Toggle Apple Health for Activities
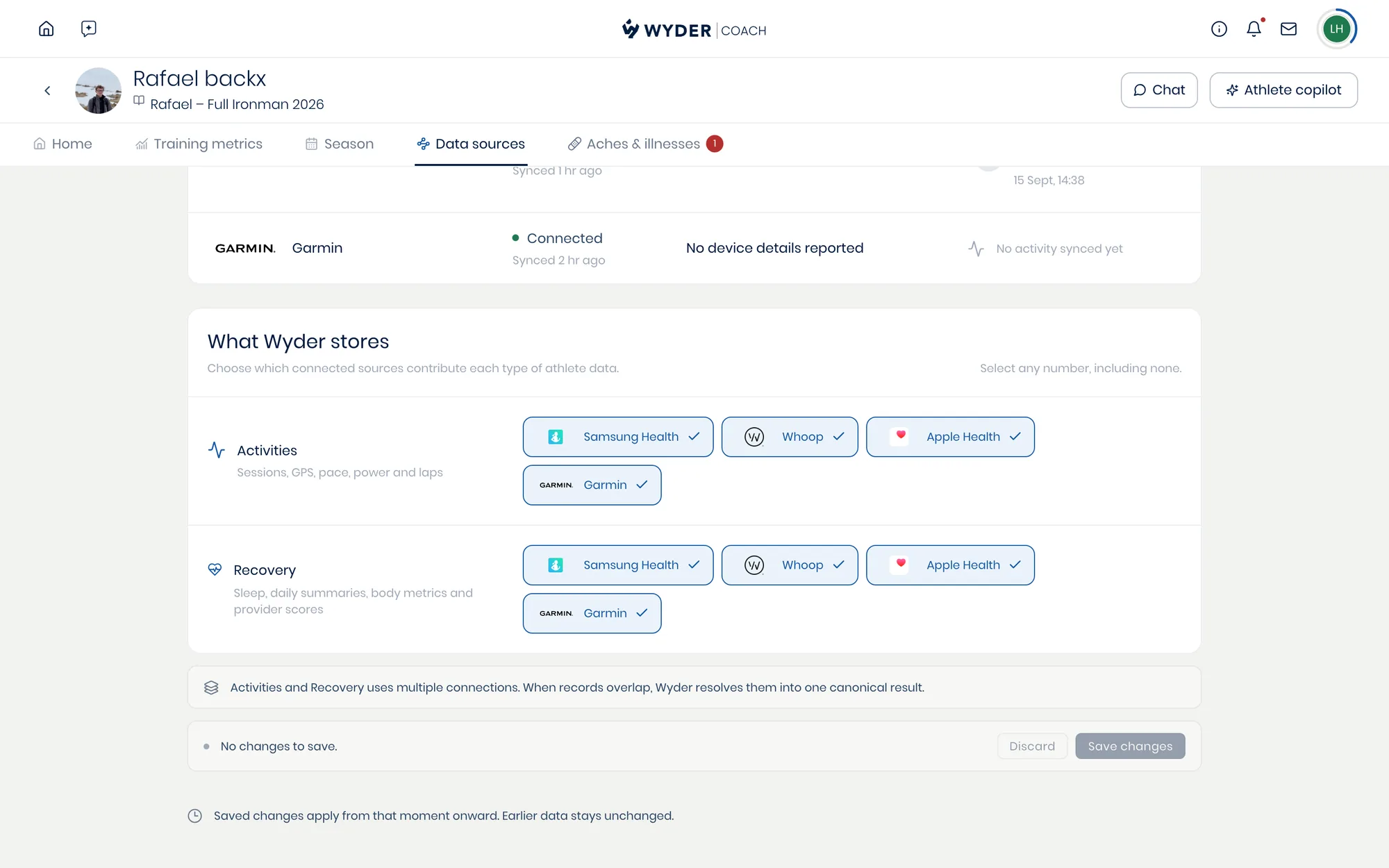This screenshot has height=868, width=1389. pyautogui.click(x=950, y=437)
